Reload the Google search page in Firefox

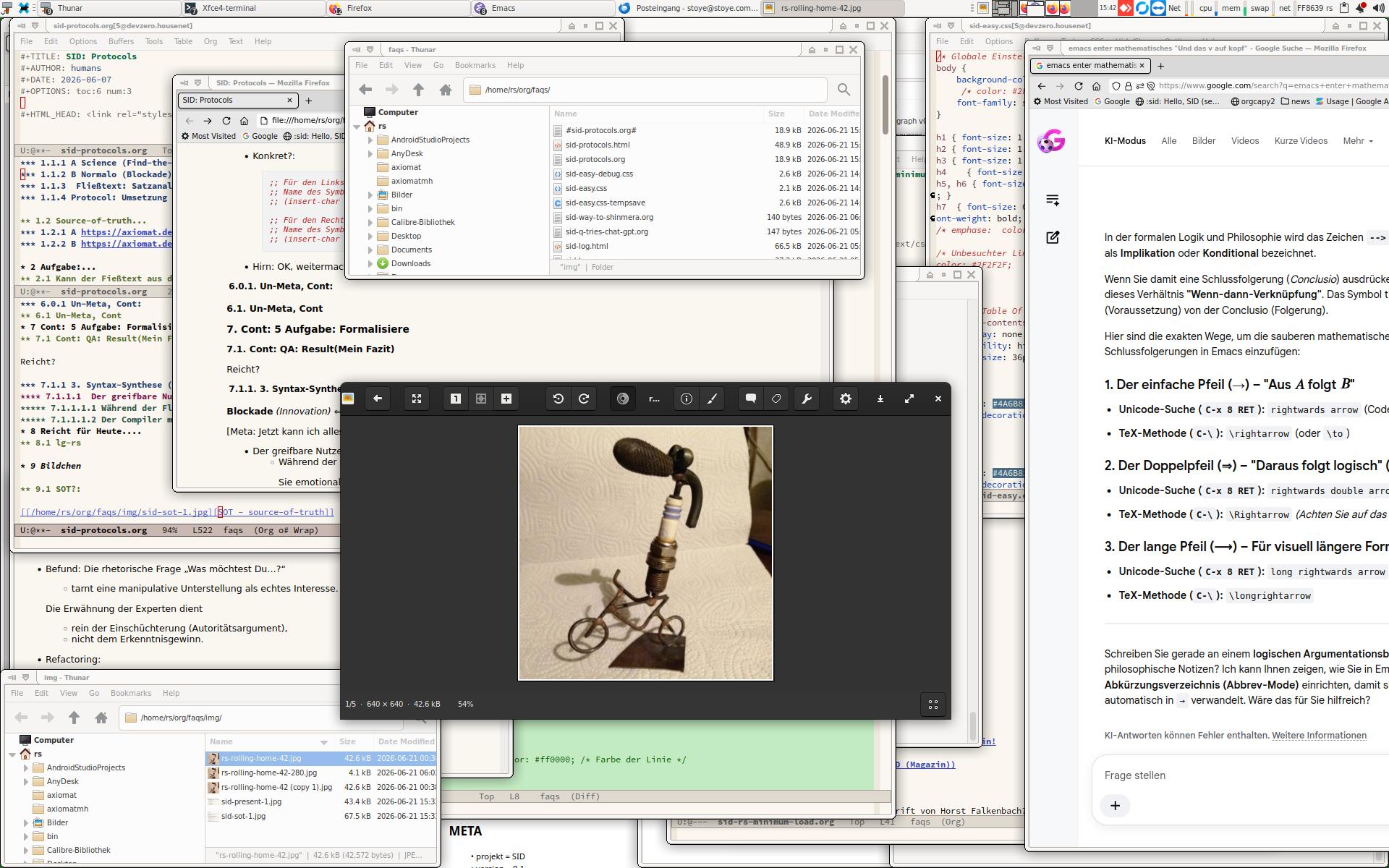click(1079, 86)
